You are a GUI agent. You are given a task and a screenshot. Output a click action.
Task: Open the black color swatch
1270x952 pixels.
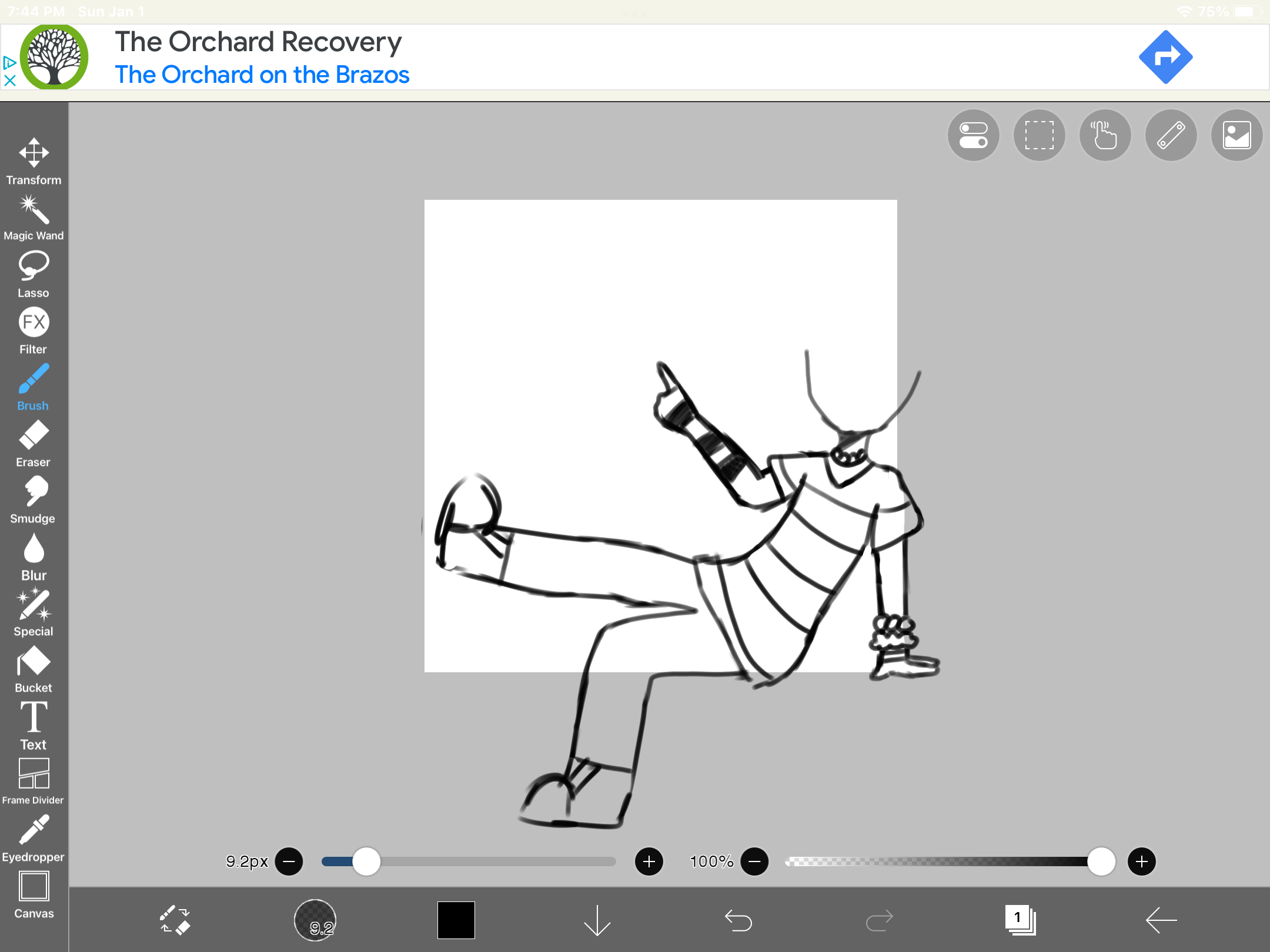click(456, 920)
